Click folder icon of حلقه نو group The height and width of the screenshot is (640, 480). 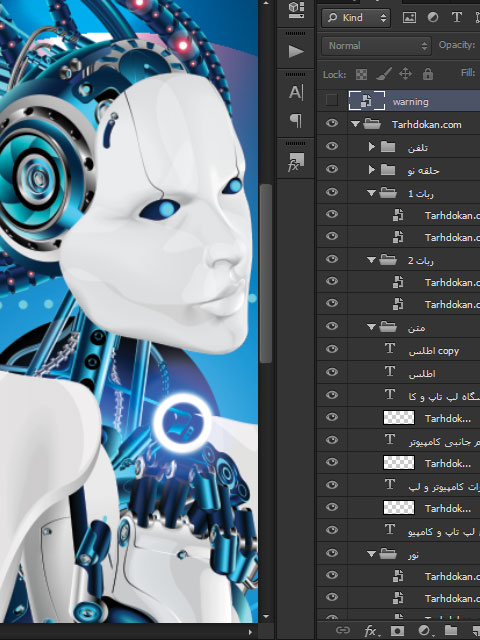click(388, 169)
